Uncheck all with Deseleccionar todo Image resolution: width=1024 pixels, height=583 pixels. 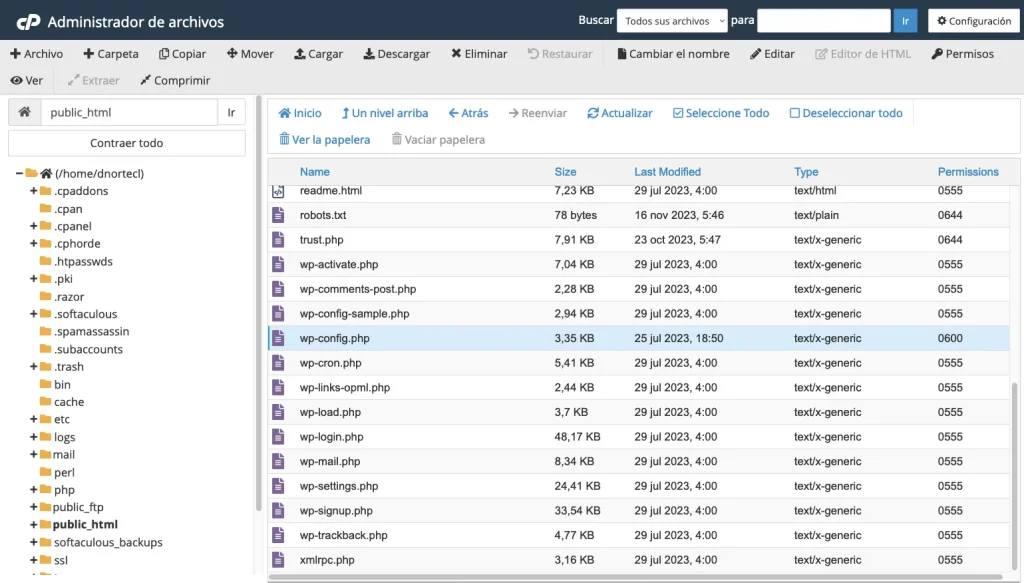[846, 113]
